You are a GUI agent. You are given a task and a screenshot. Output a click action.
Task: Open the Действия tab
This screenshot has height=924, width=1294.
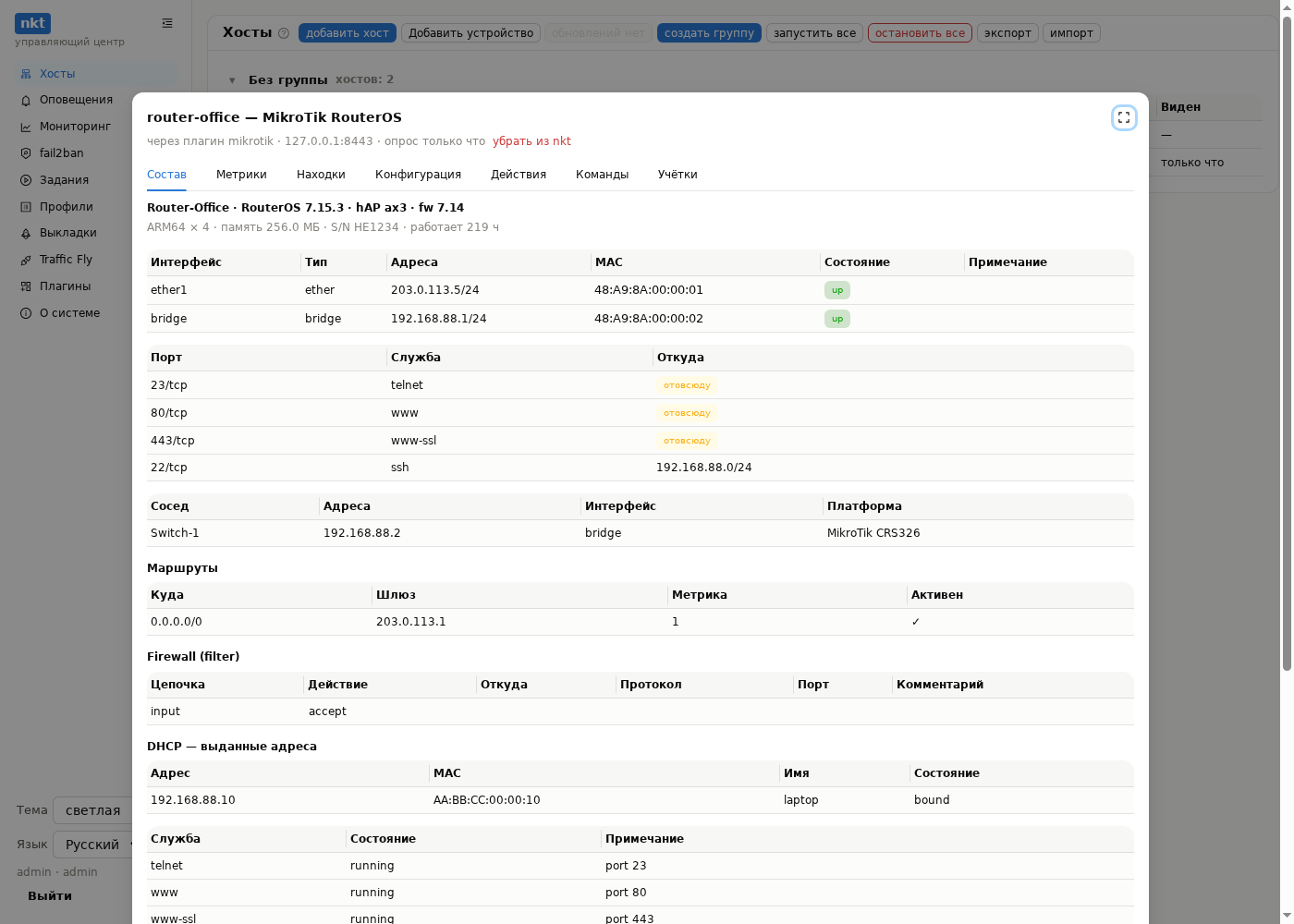[519, 175]
